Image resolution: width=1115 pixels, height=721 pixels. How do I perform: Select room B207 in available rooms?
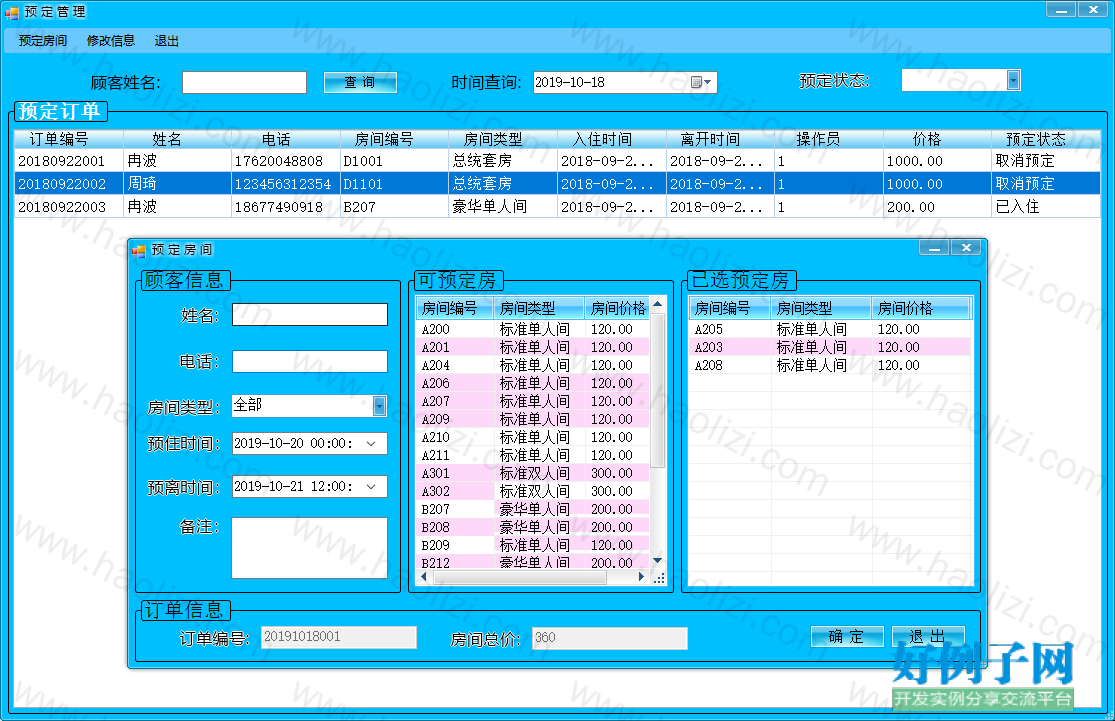[x=532, y=509]
